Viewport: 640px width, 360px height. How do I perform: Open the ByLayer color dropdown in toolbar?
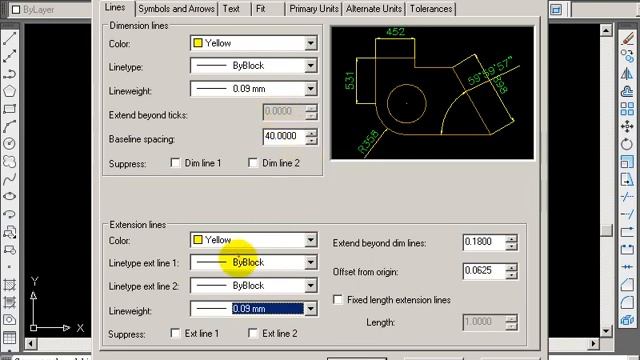click(49, 9)
